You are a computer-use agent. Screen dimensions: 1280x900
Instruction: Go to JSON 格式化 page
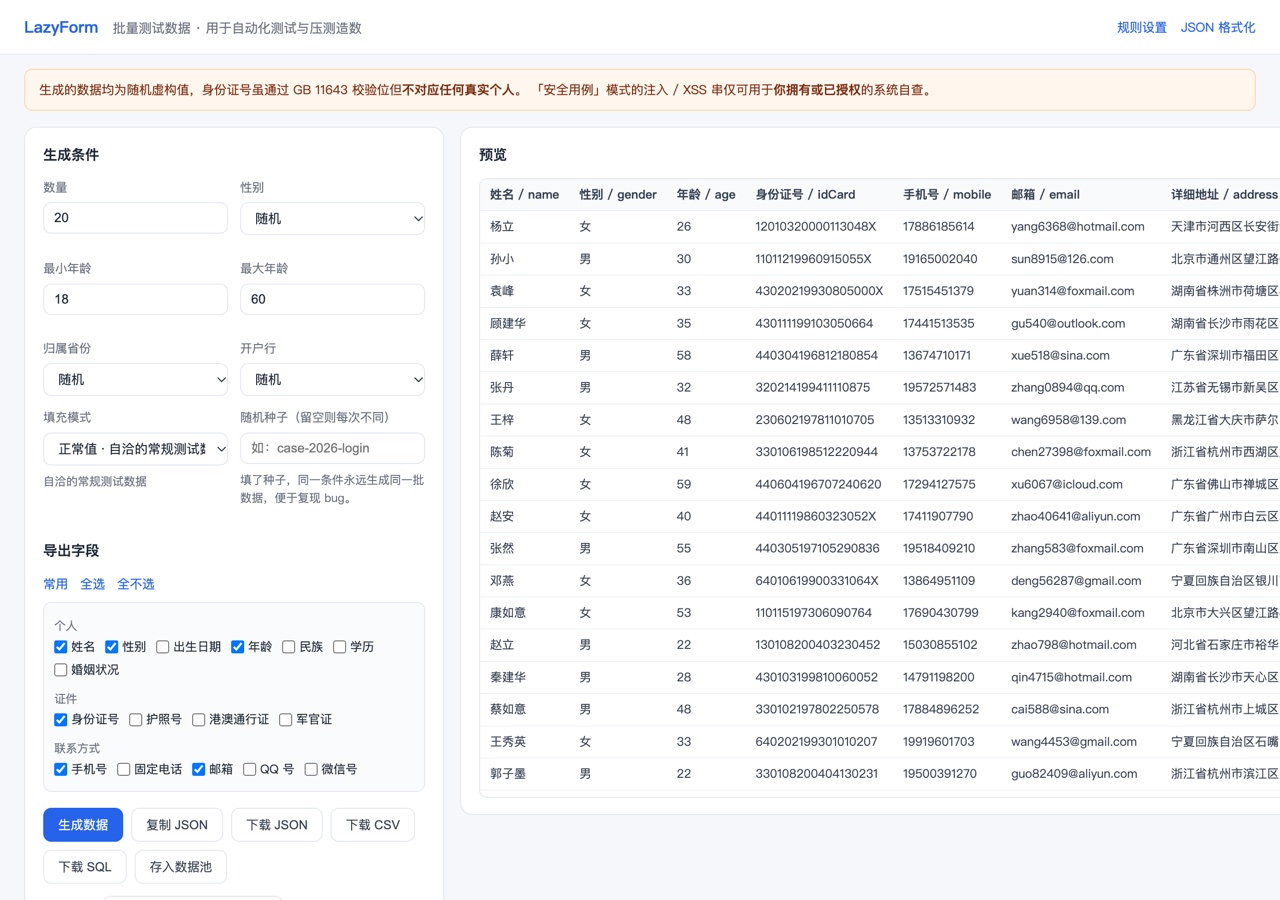[x=1218, y=28]
